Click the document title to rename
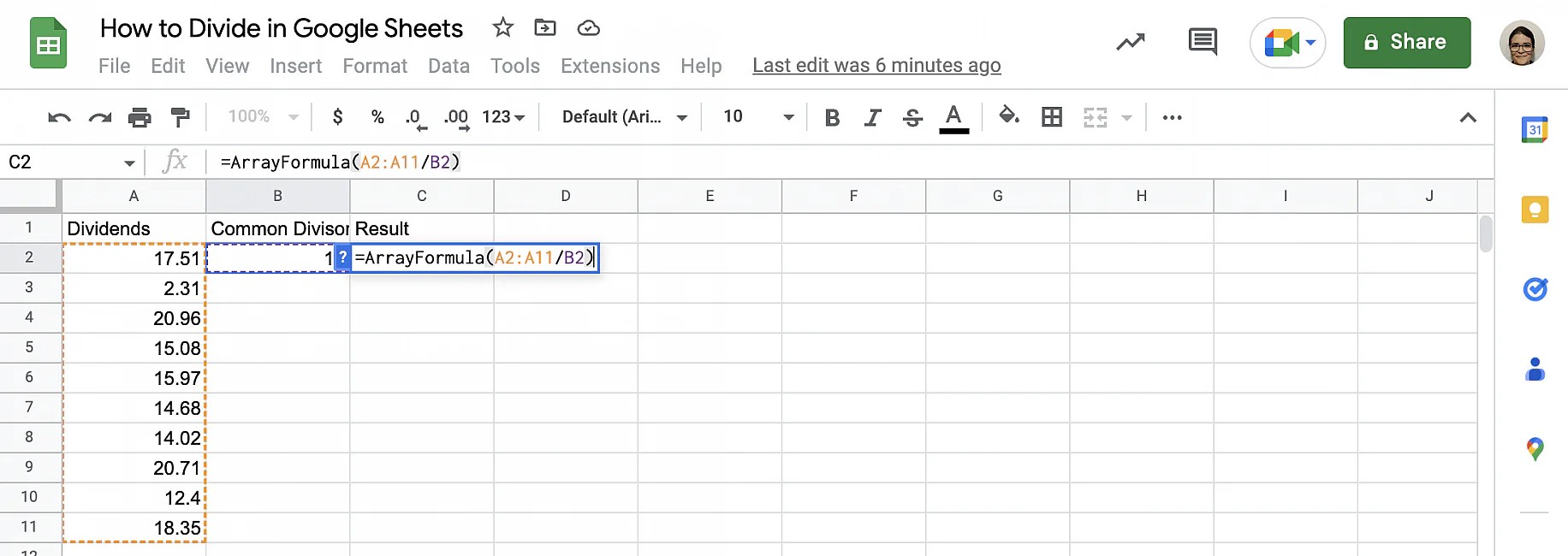 282,28
